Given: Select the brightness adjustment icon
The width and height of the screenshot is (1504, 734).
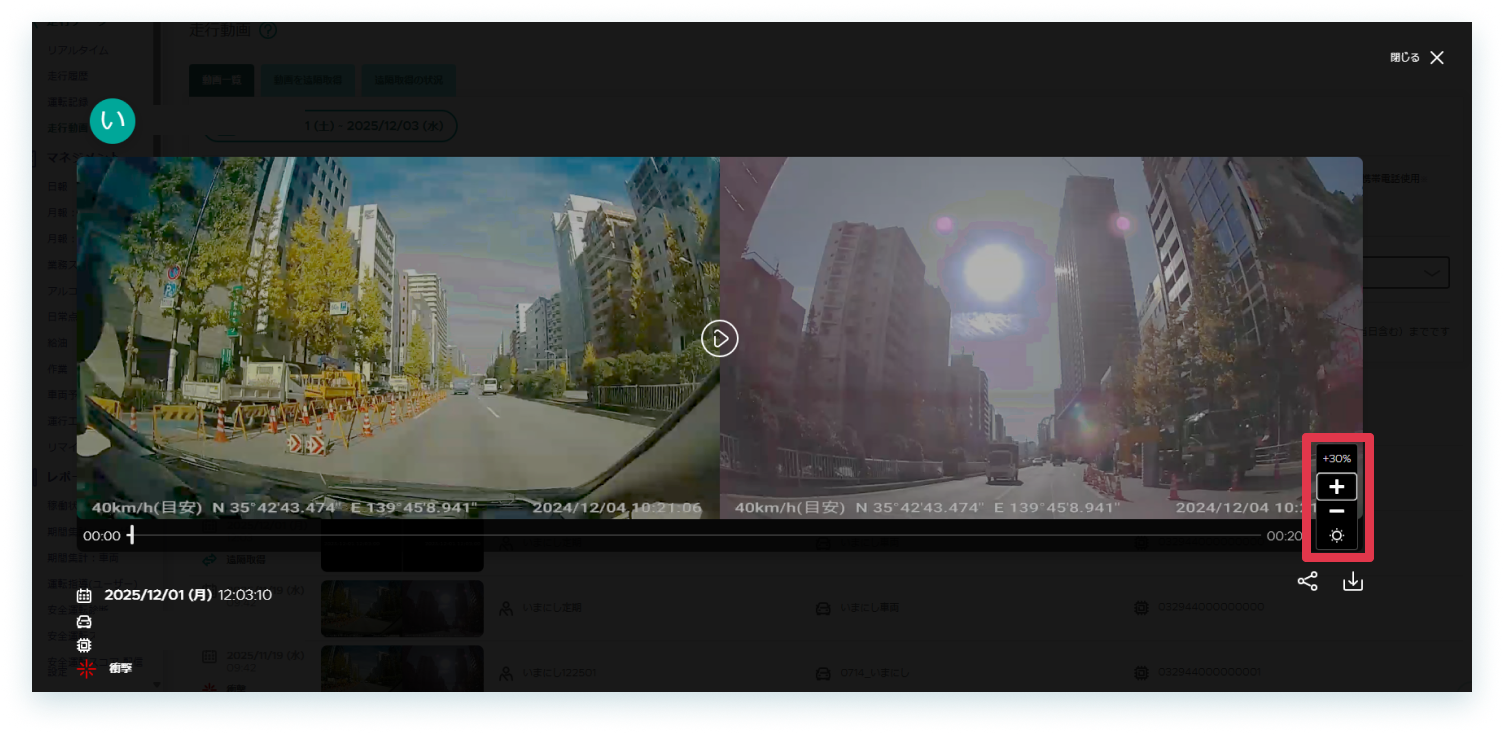Looking at the screenshot, I should [1336, 535].
